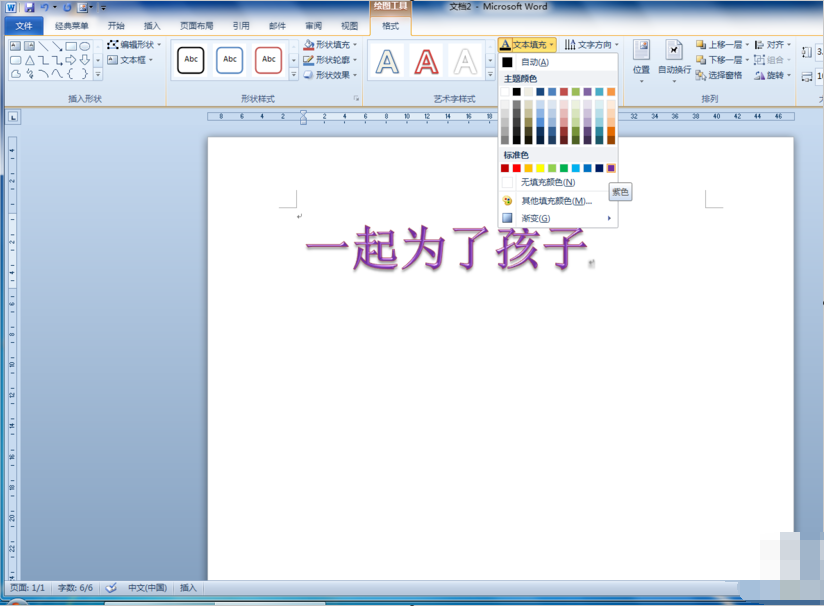This screenshot has height=606, width=824.
Task: Apply the red letter A WordArt style
Action: click(426, 61)
